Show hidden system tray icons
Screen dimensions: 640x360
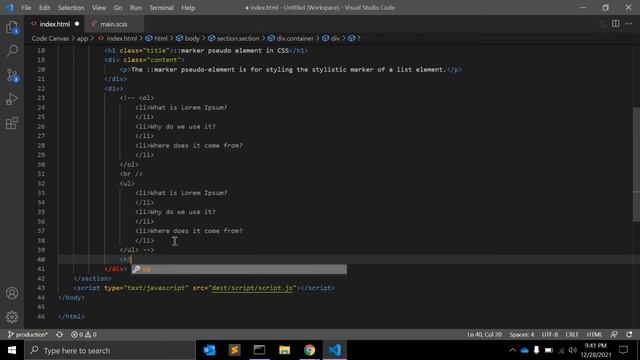(x=512, y=350)
